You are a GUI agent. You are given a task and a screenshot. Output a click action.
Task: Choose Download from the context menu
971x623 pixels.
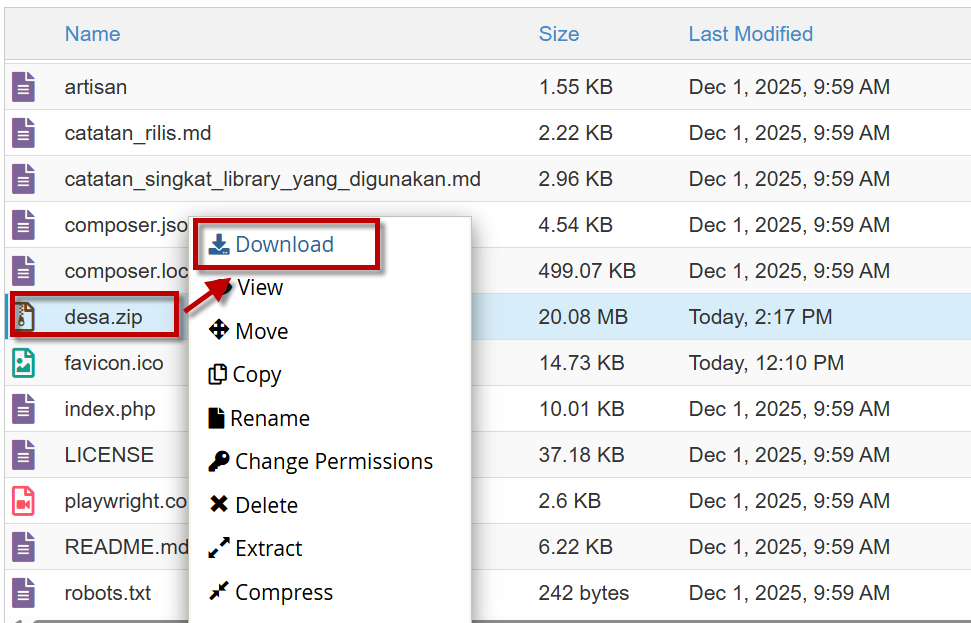(x=284, y=245)
